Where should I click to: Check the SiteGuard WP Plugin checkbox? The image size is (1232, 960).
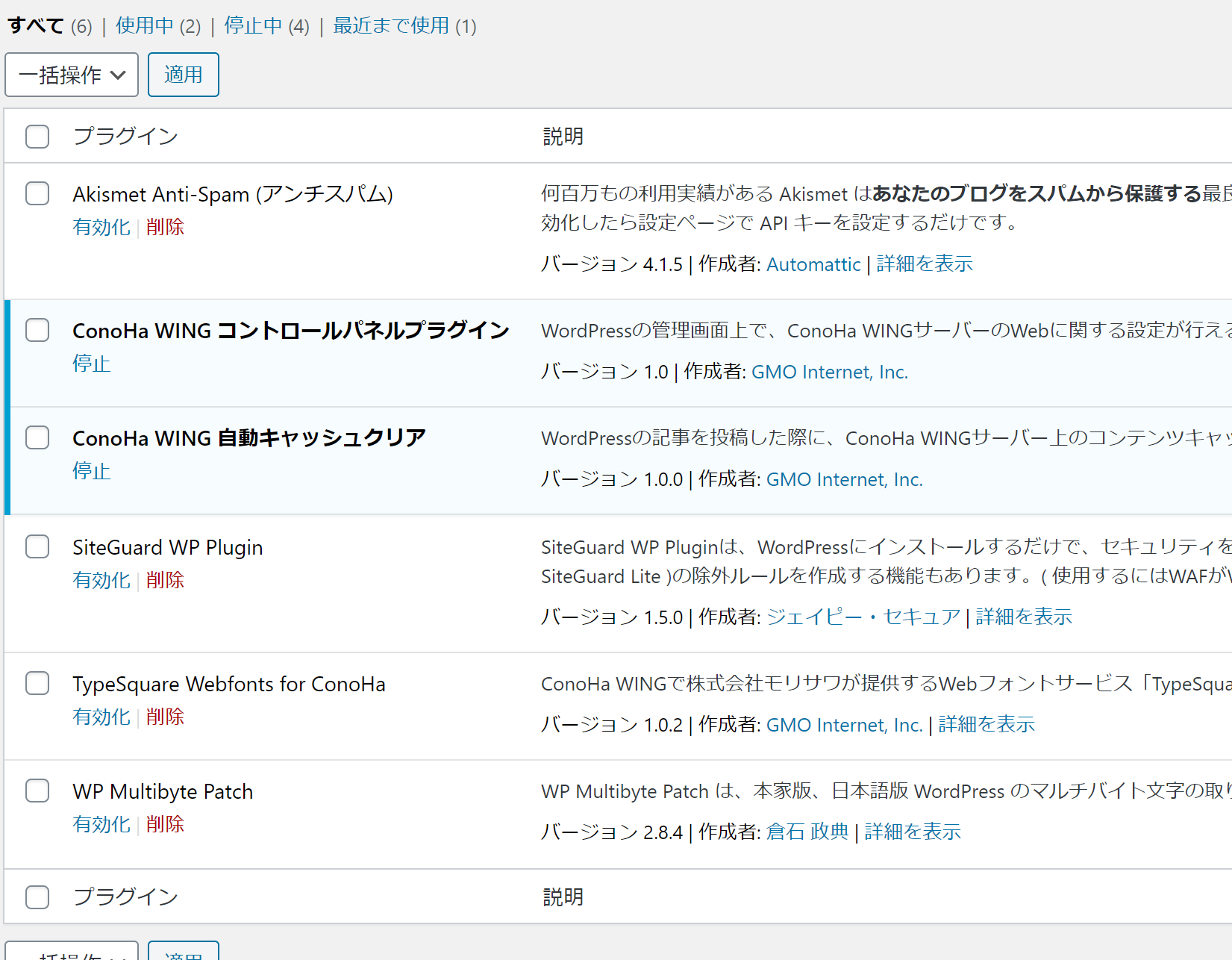point(37,546)
